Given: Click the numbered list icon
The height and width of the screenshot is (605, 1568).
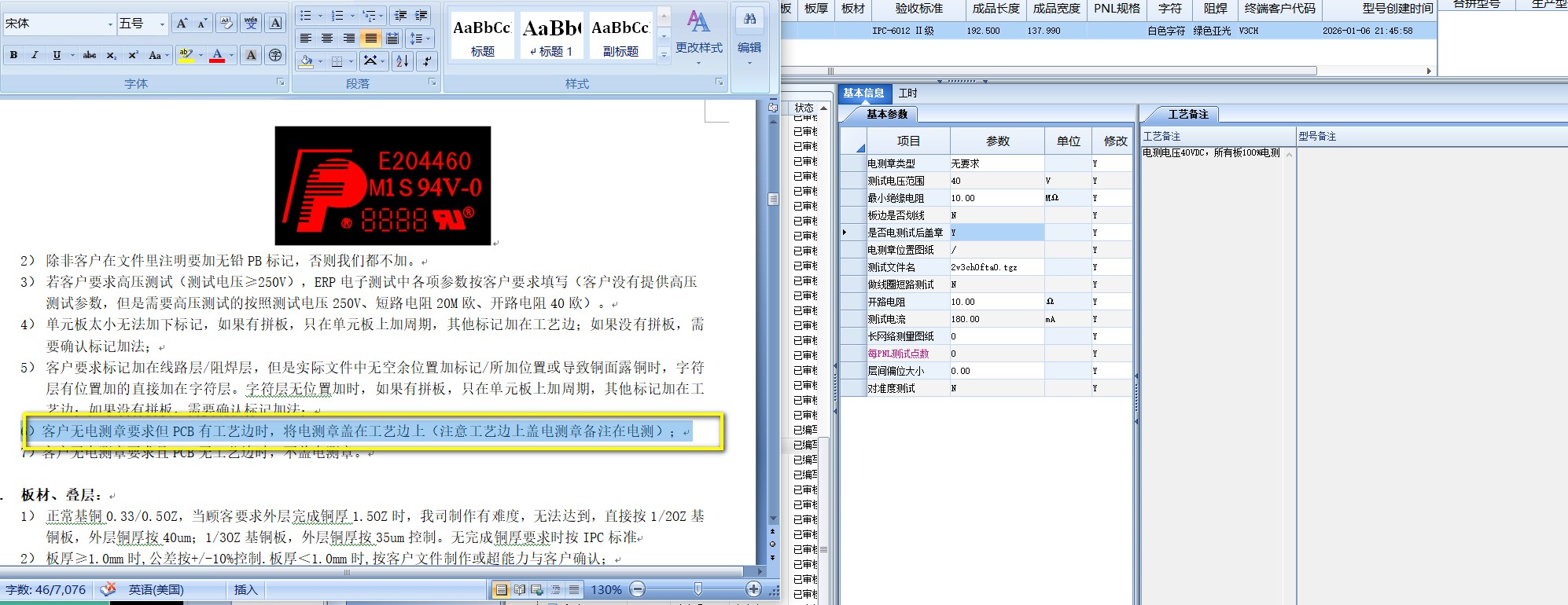Looking at the screenshot, I should [337, 15].
